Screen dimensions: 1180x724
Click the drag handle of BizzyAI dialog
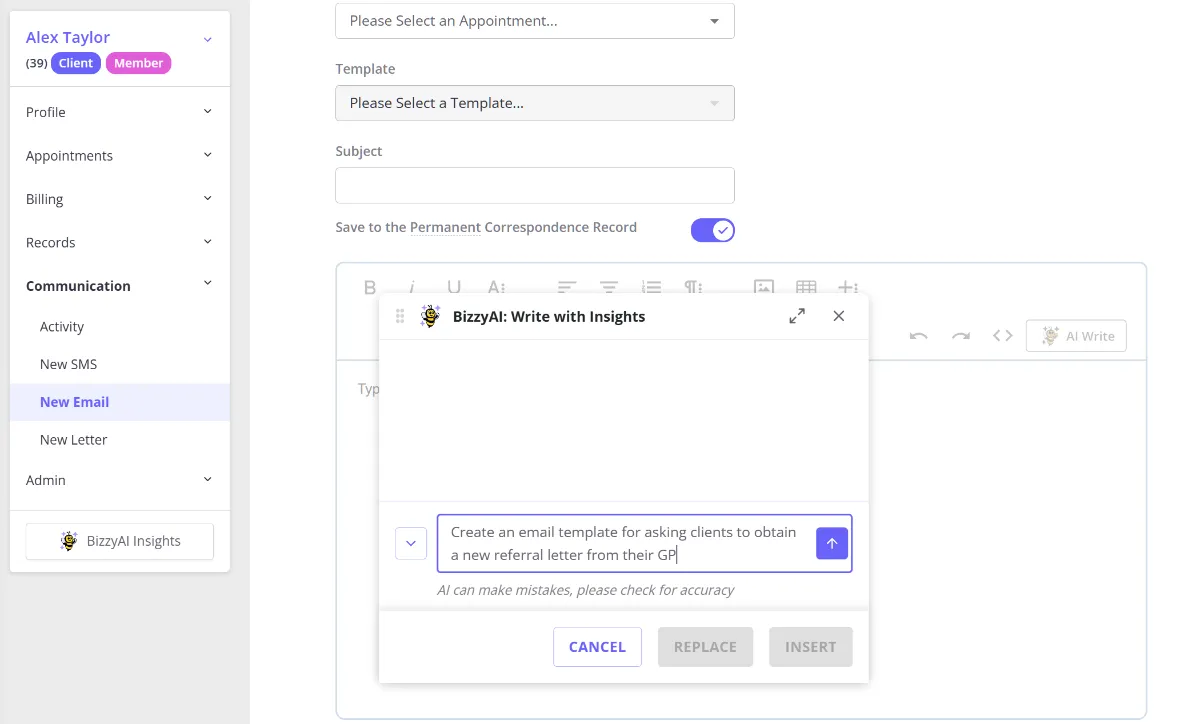tap(400, 316)
